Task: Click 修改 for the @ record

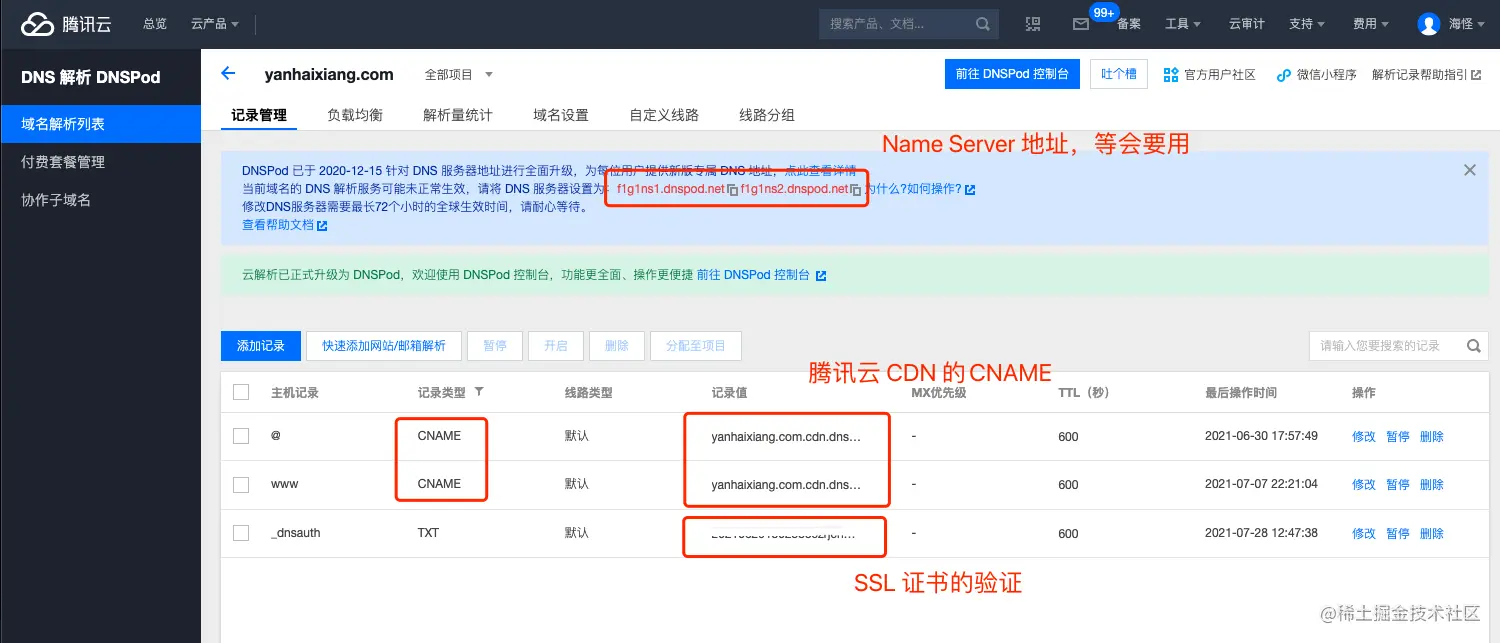Action: [x=1364, y=437]
